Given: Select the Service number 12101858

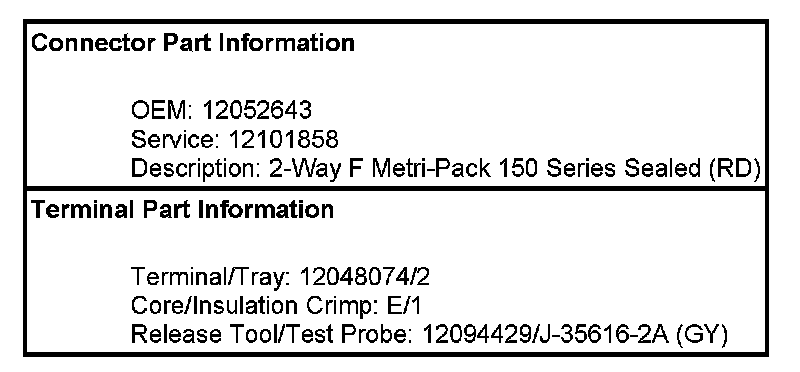Looking at the screenshot, I should (283, 139).
